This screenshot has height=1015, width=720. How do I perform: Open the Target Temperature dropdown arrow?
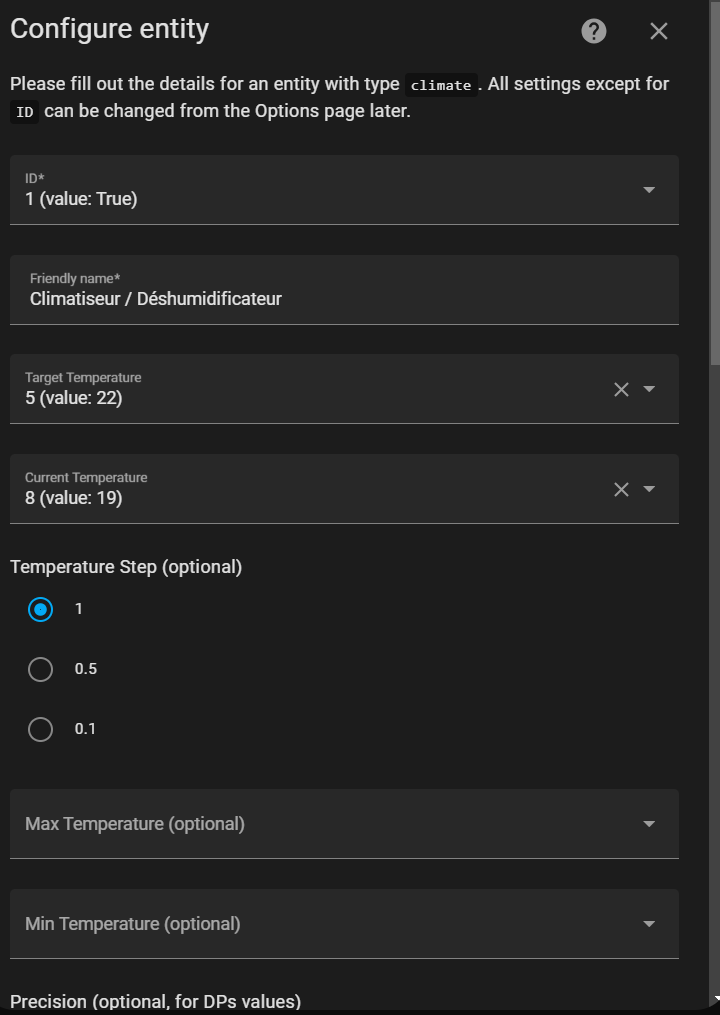649,389
